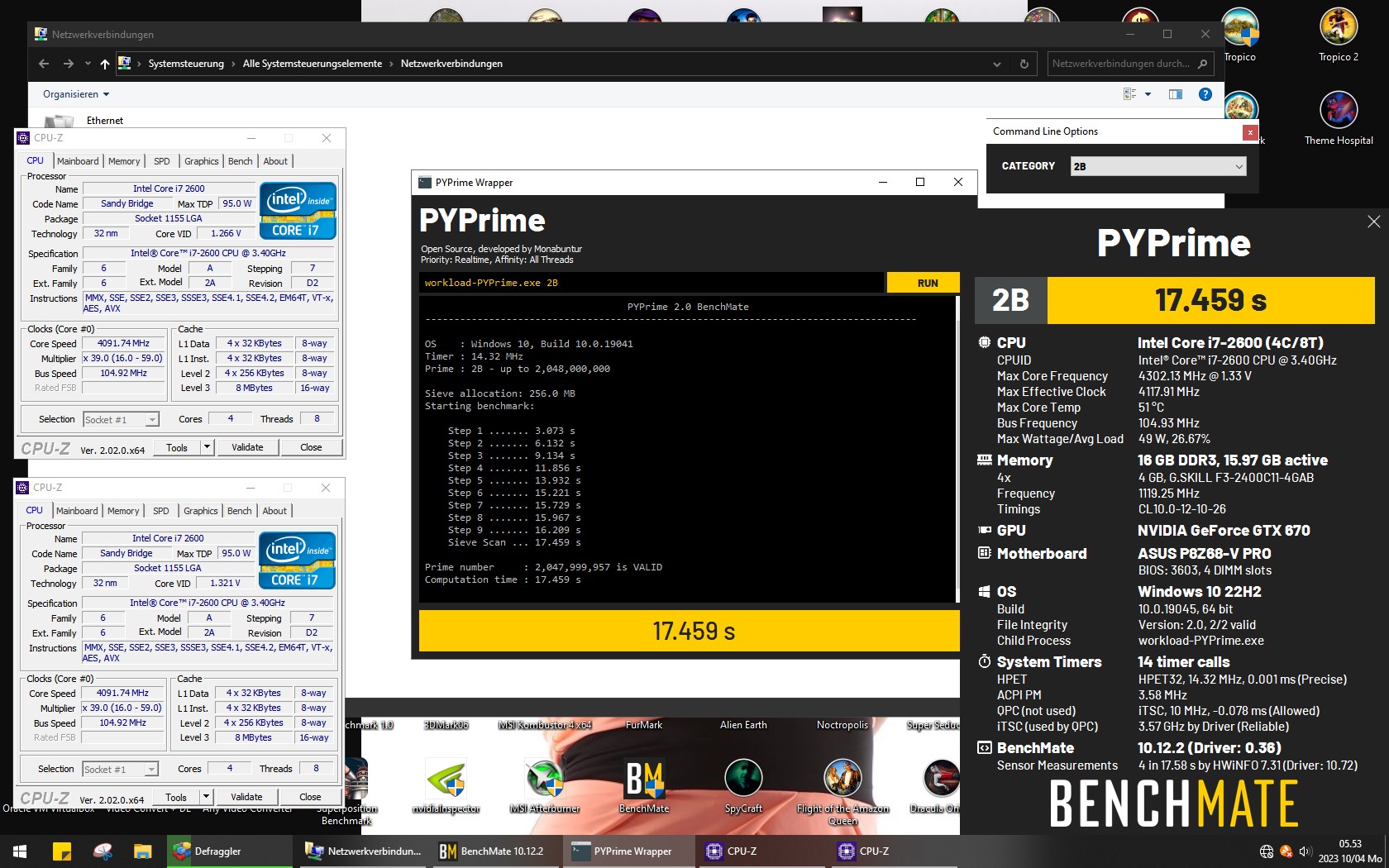The height and width of the screenshot is (868, 1389).
Task: Click the Tools button in lower CPU-Z
Action: tap(176, 797)
